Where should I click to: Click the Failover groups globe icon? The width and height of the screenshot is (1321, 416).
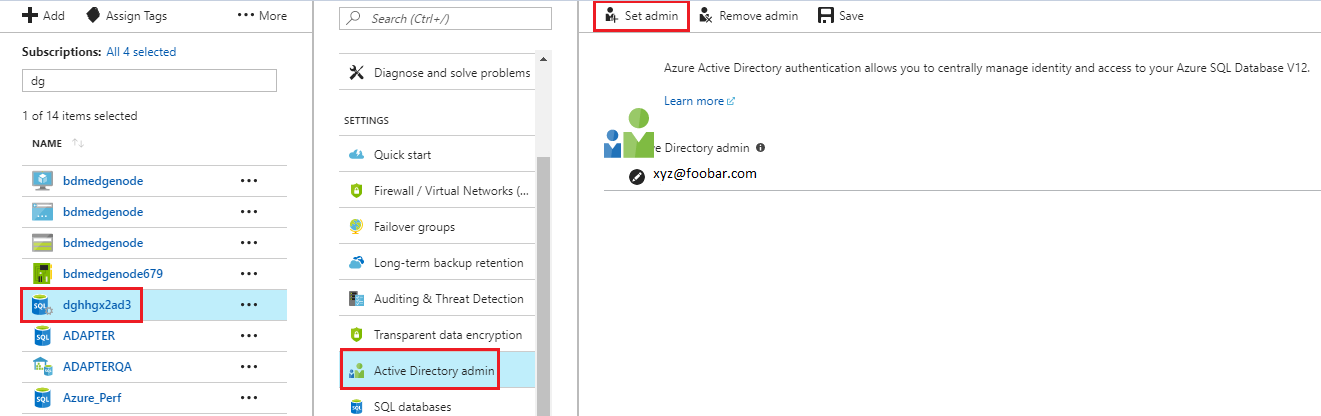(x=356, y=227)
